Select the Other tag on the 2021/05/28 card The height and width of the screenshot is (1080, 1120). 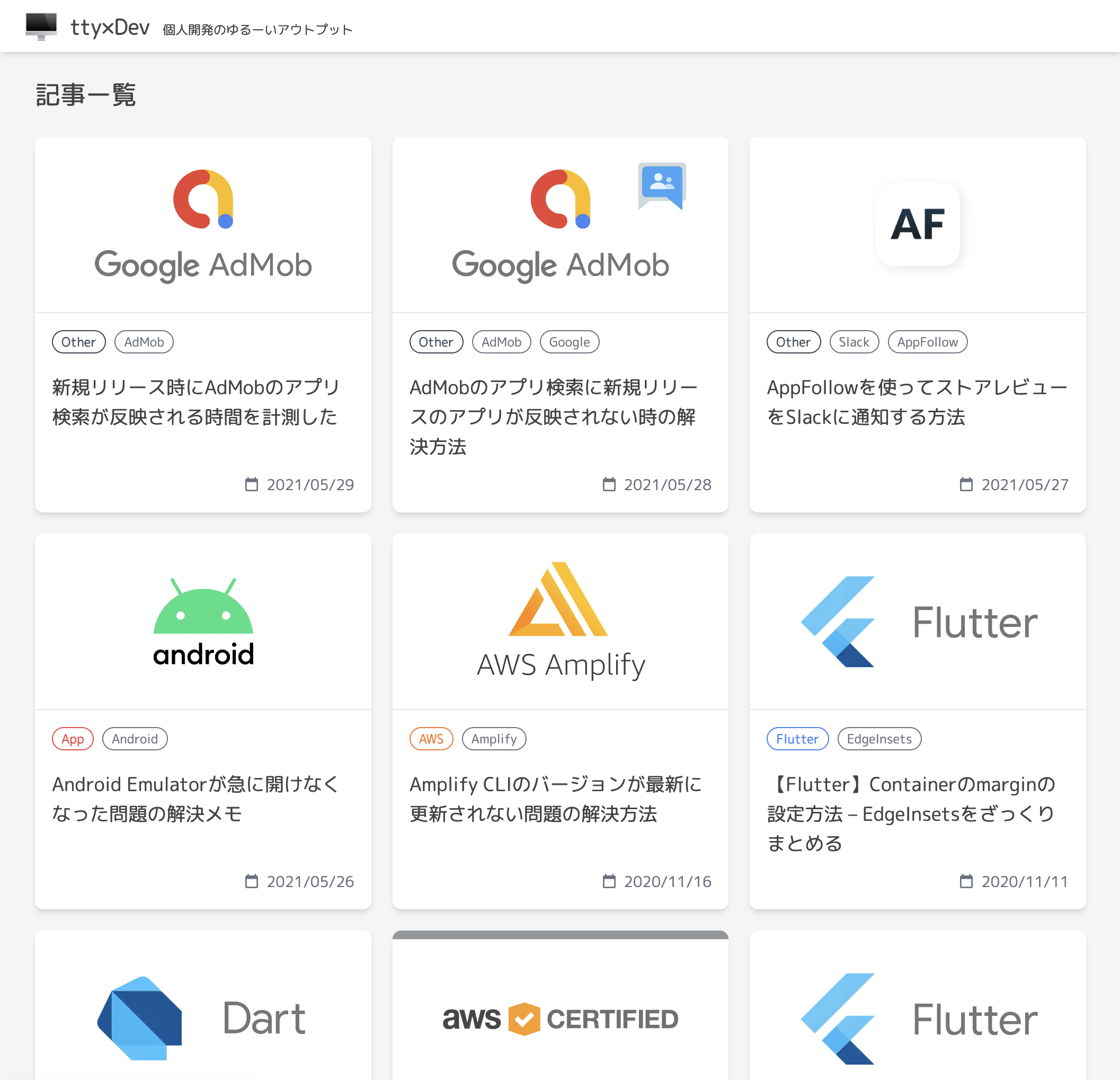click(x=436, y=342)
